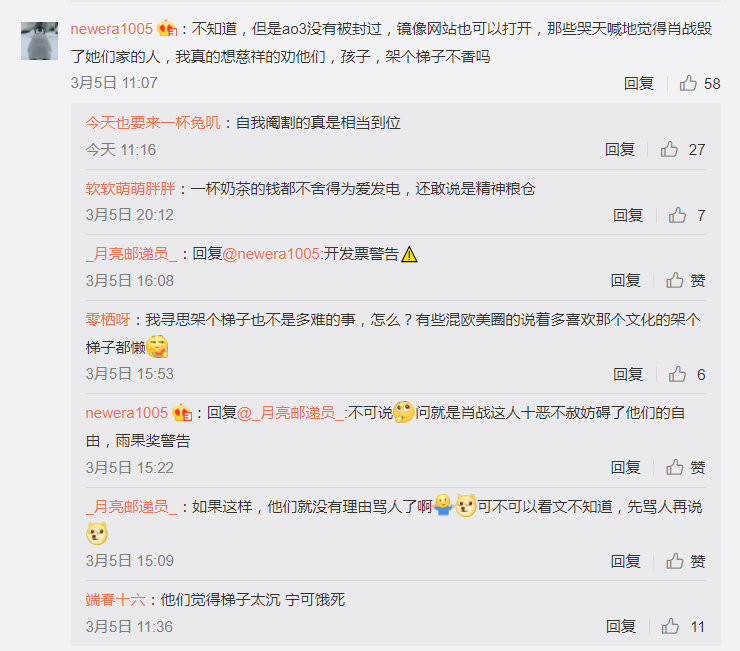Like 零栖呀's reply with 6 likes
Image resolution: width=740 pixels, height=651 pixels.
click(x=687, y=374)
